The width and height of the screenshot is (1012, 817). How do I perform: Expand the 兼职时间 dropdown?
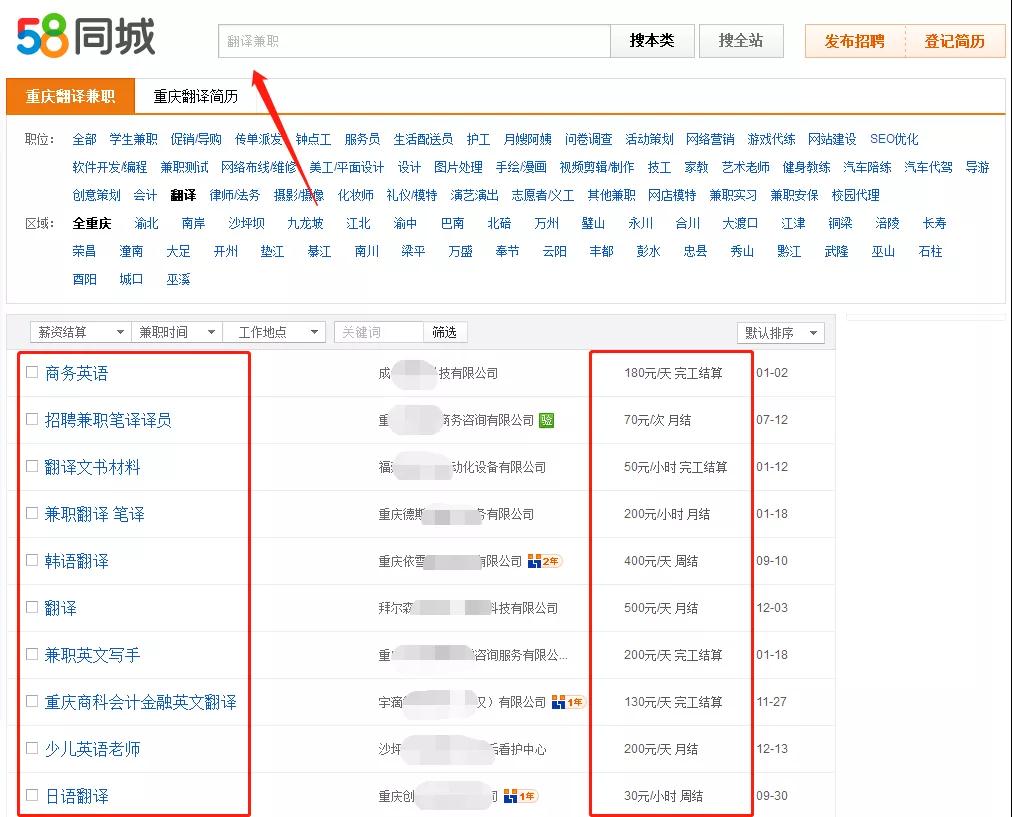[178, 332]
